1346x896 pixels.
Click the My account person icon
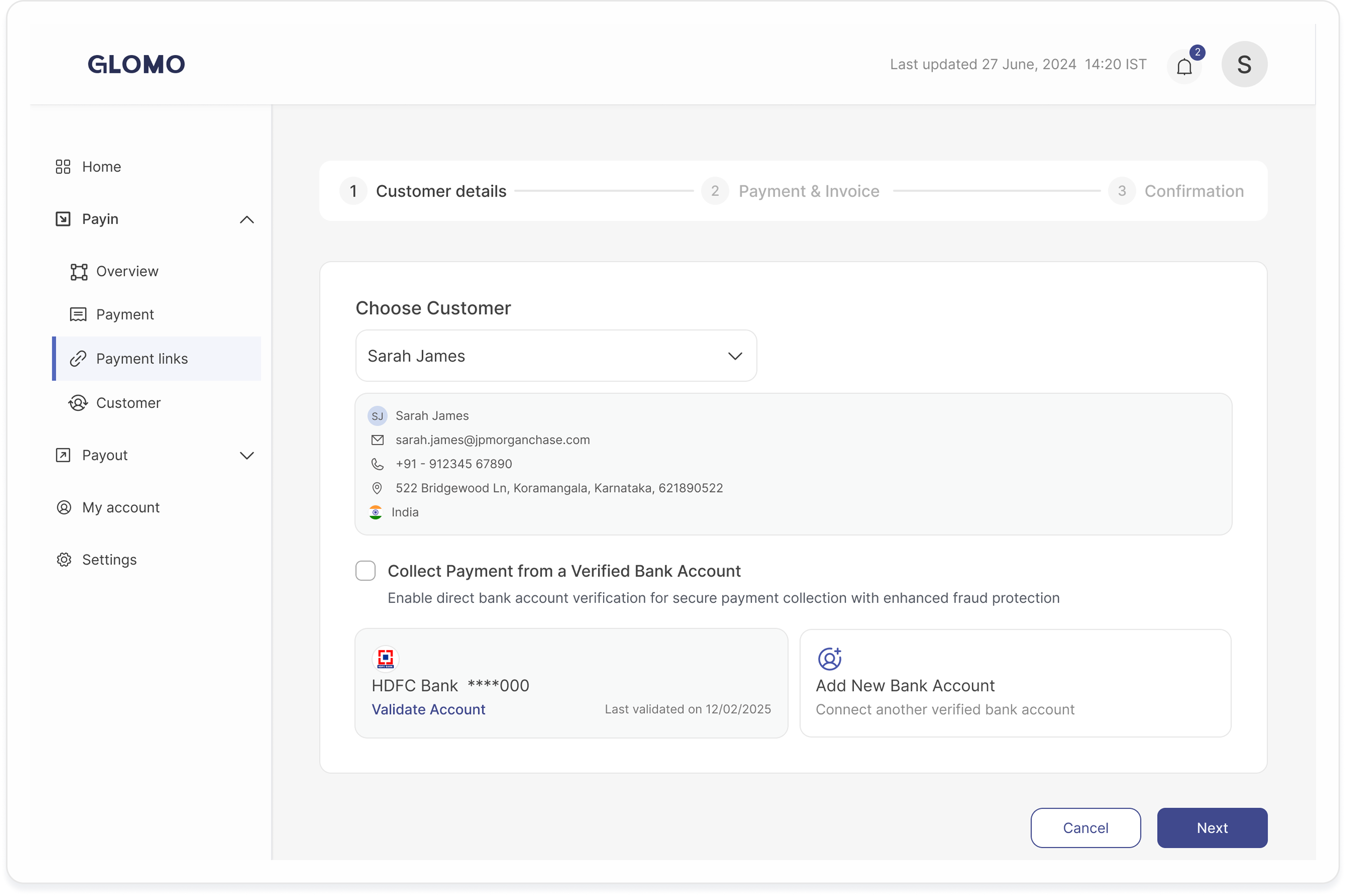tap(64, 507)
